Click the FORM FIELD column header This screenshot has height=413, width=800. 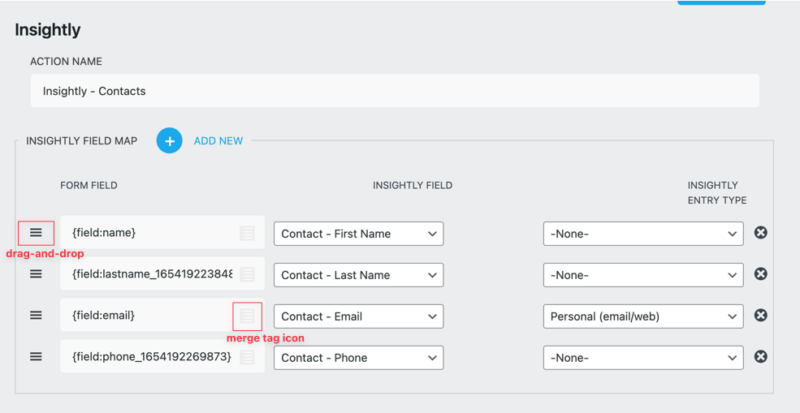pyautogui.click(x=89, y=185)
